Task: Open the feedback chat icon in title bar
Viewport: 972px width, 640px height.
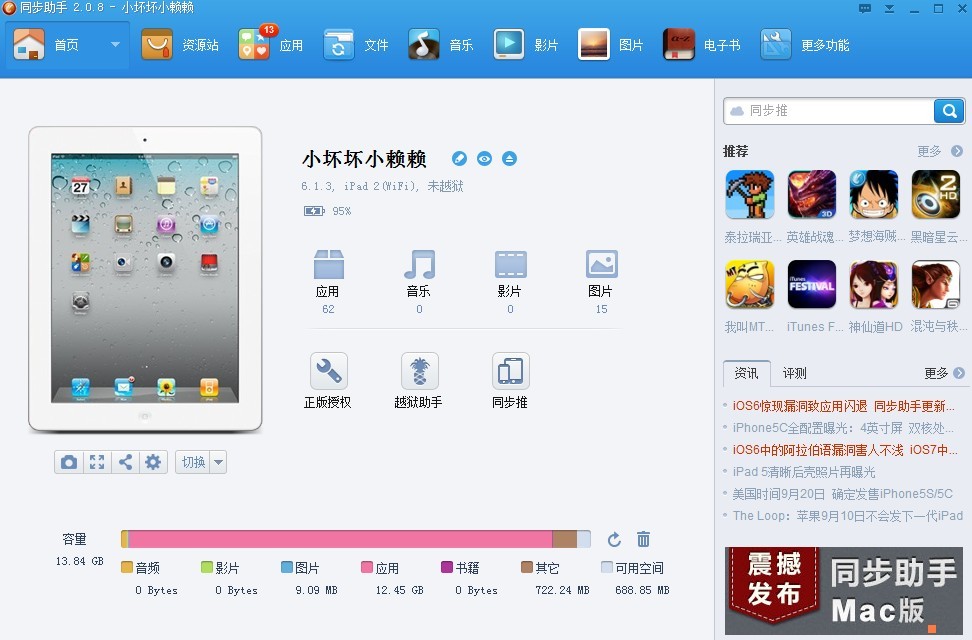Action: point(865,9)
